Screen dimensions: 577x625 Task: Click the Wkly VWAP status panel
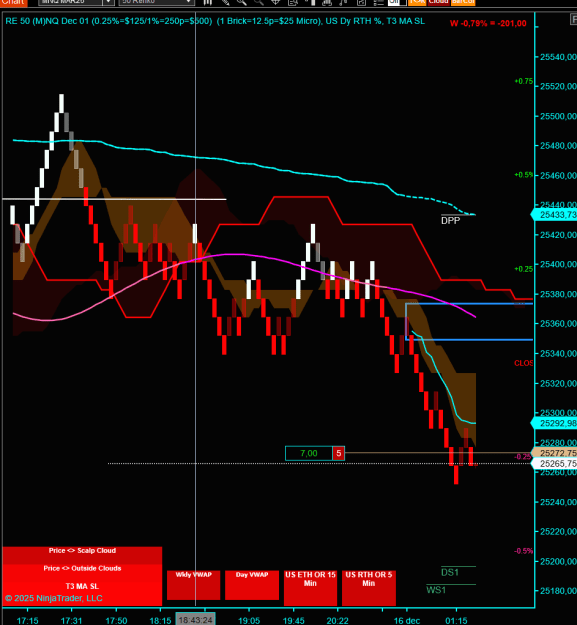pyautogui.click(x=194, y=585)
